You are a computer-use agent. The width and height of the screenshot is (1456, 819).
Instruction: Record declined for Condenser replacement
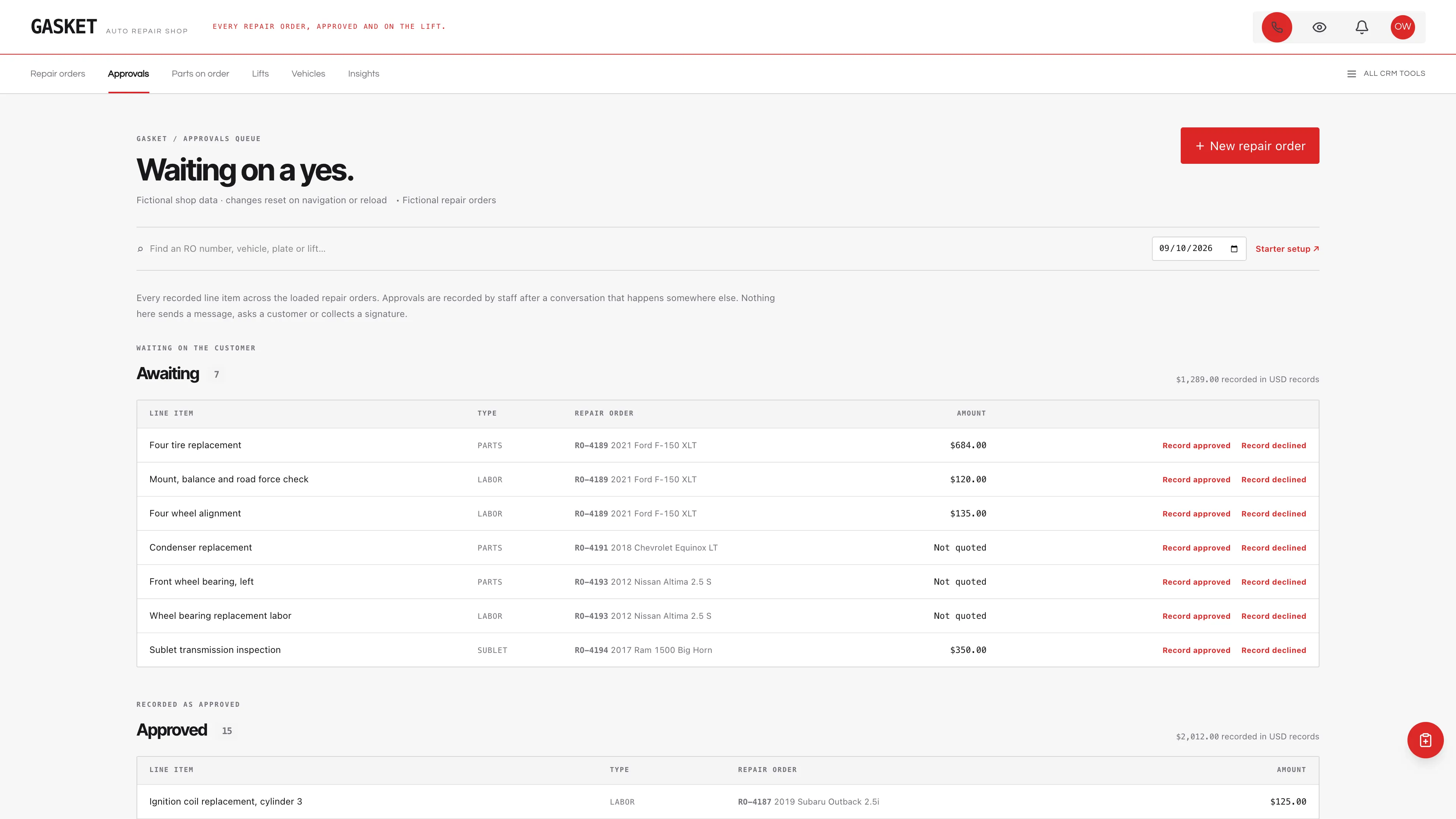click(x=1274, y=548)
